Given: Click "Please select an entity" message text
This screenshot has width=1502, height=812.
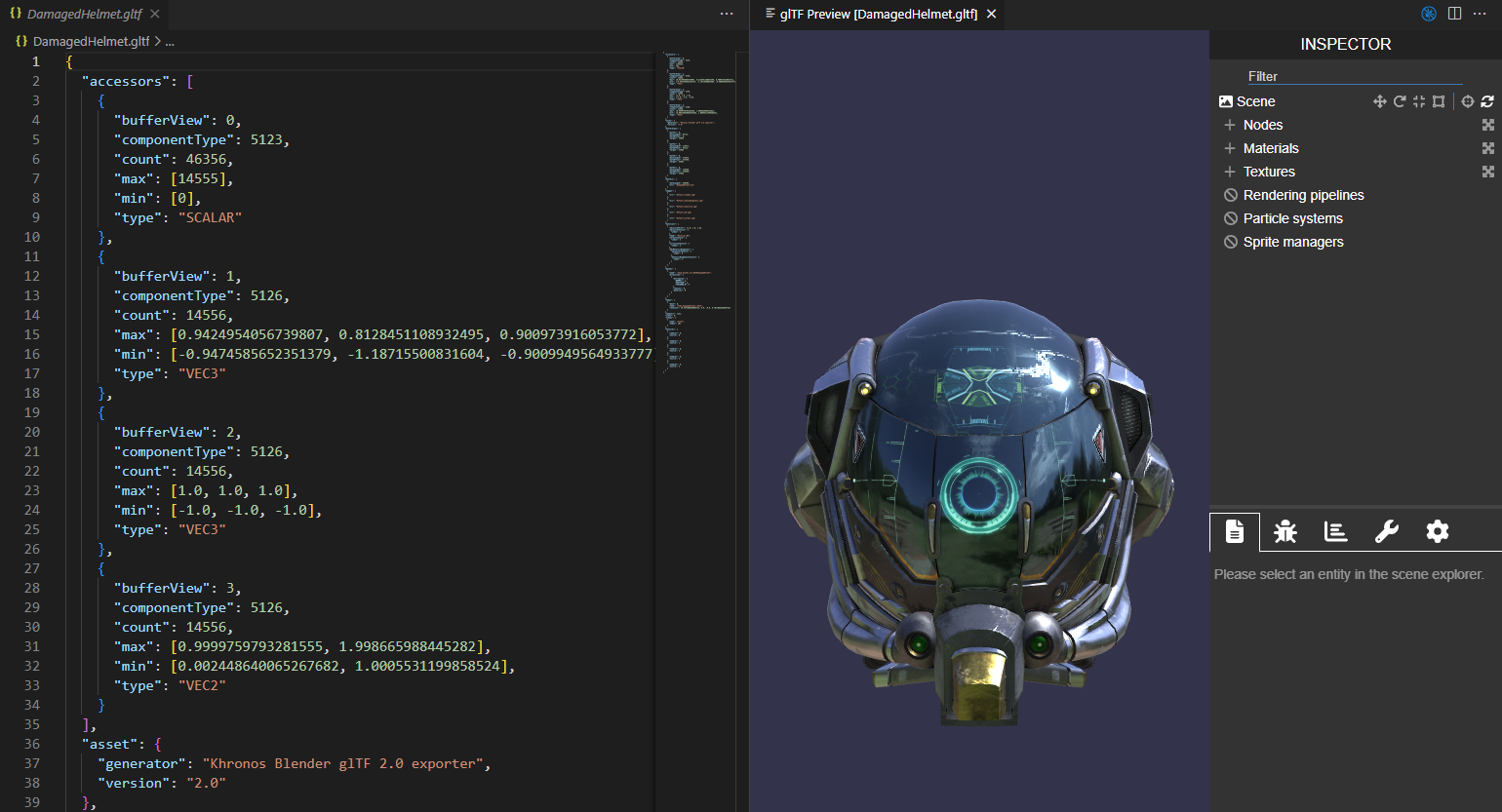Looking at the screenshot, I should (1349, 574).
